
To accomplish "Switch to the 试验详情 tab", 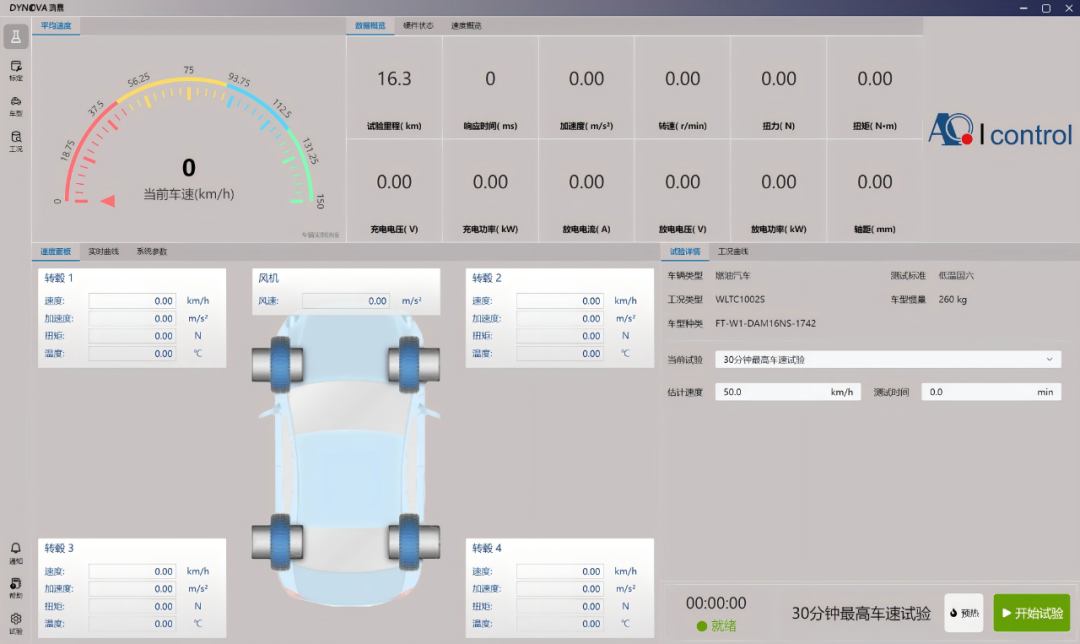I will point(685,251).
